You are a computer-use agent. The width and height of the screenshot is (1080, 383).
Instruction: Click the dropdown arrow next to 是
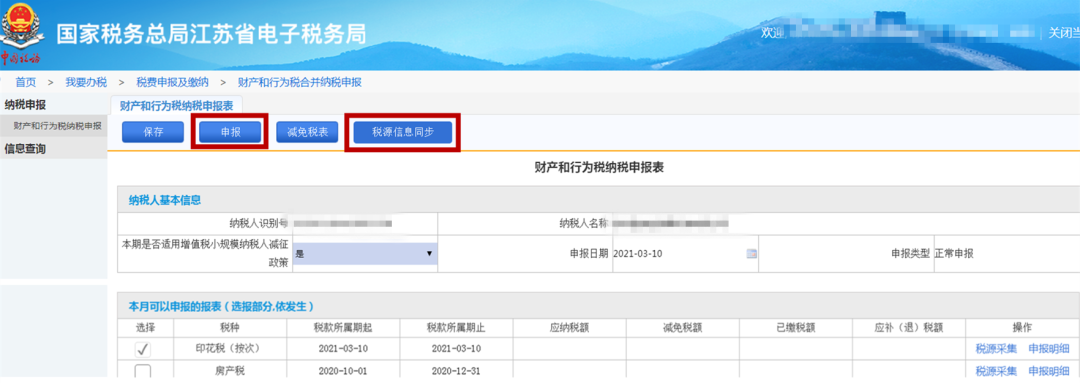click(429, 253)
